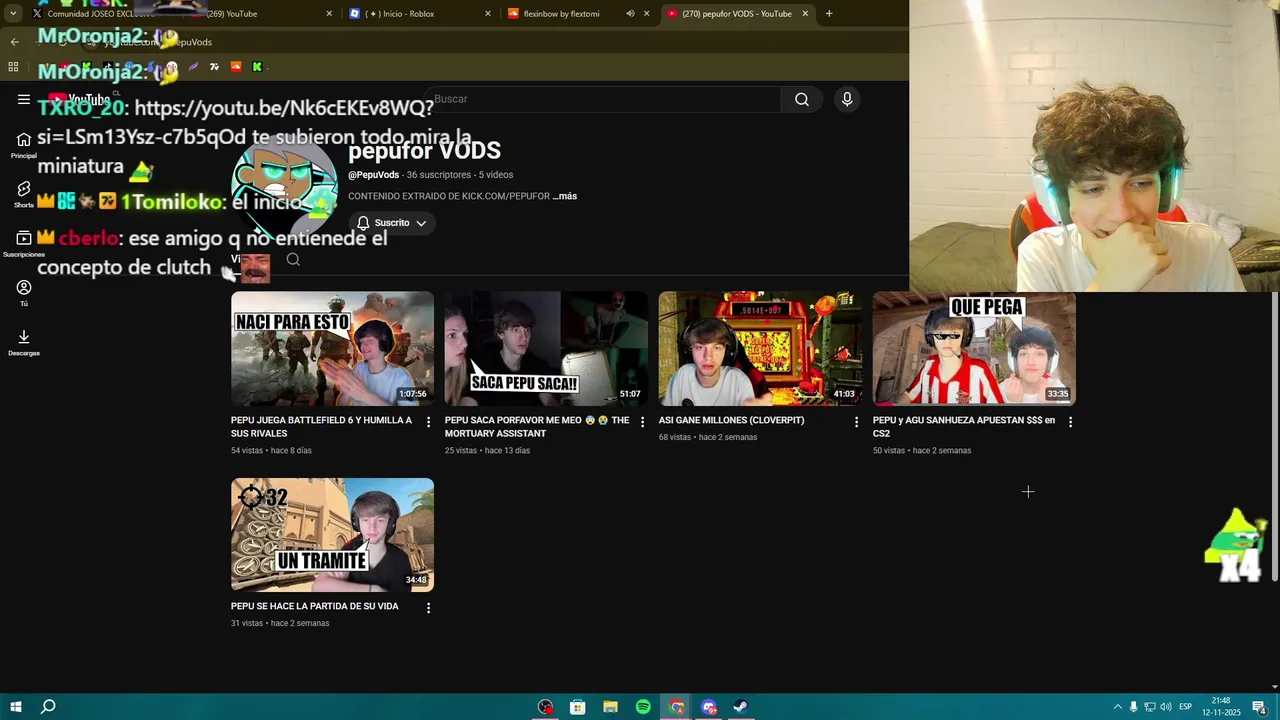The image size is (1280, 720).
Task: Open title ASI GANE MILLONES (CLOVERPIT)
Action: point(731,420)
